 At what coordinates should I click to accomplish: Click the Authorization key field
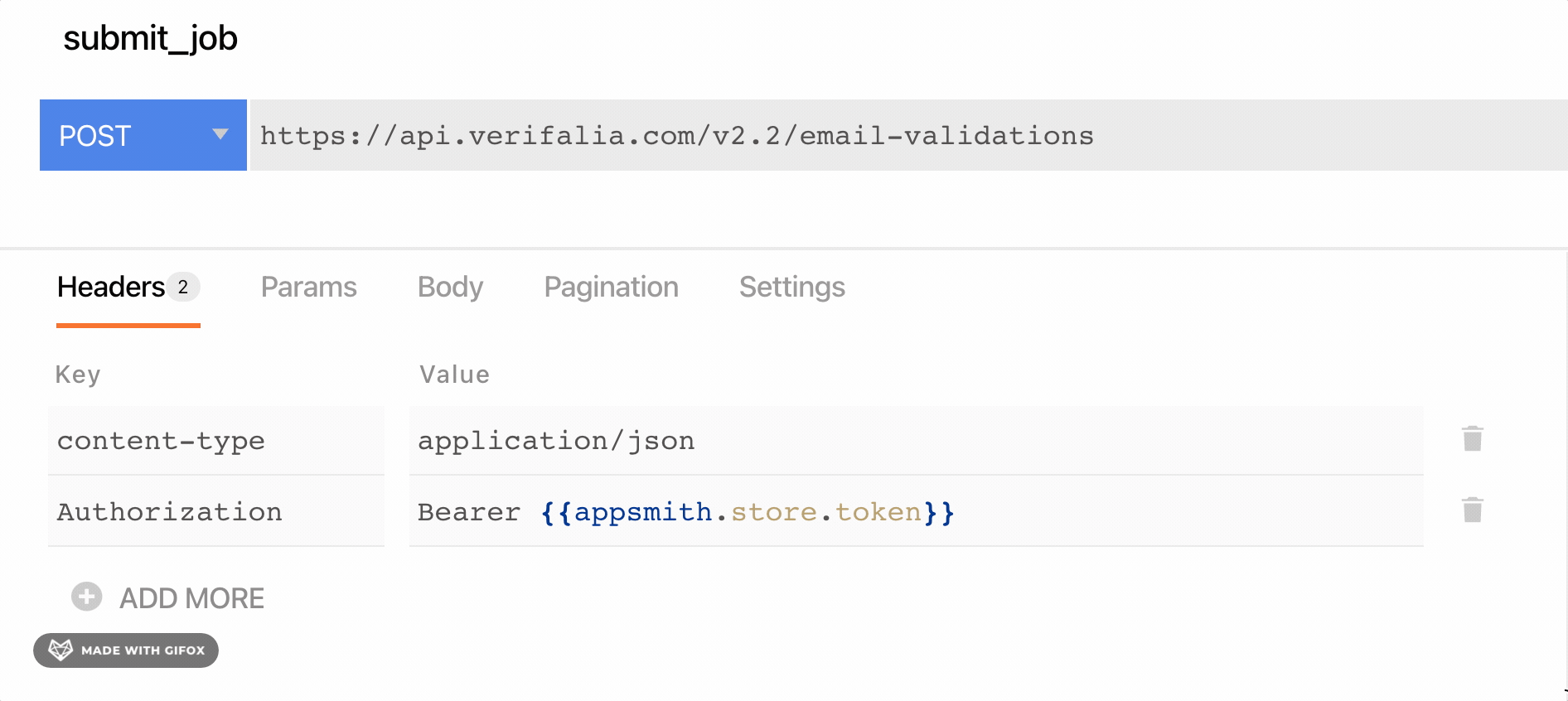point(215,512)
